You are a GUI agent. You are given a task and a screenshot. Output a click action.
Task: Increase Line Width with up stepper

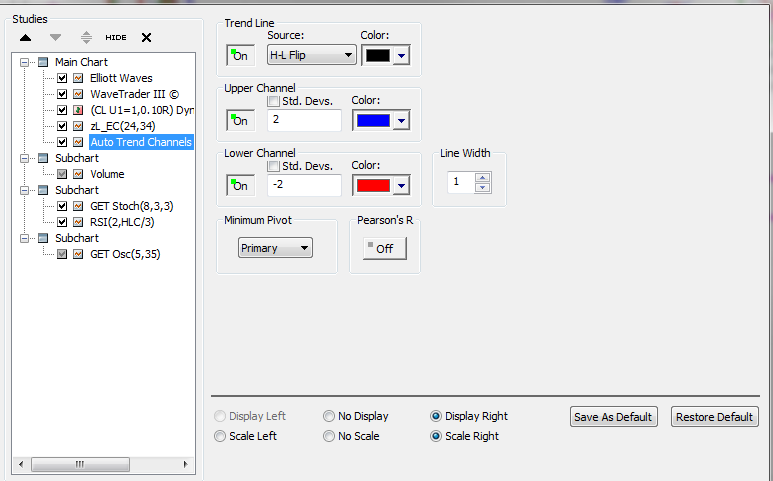pos(483,177)
